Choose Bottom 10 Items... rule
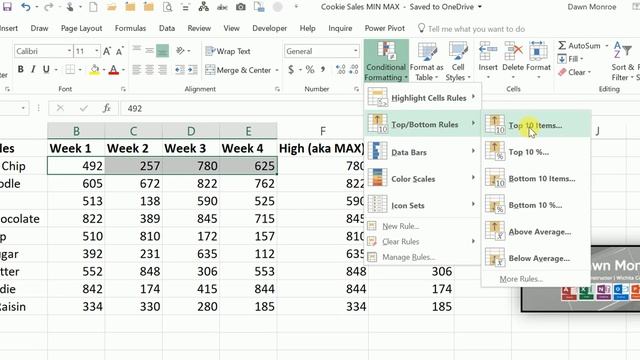 536,178
